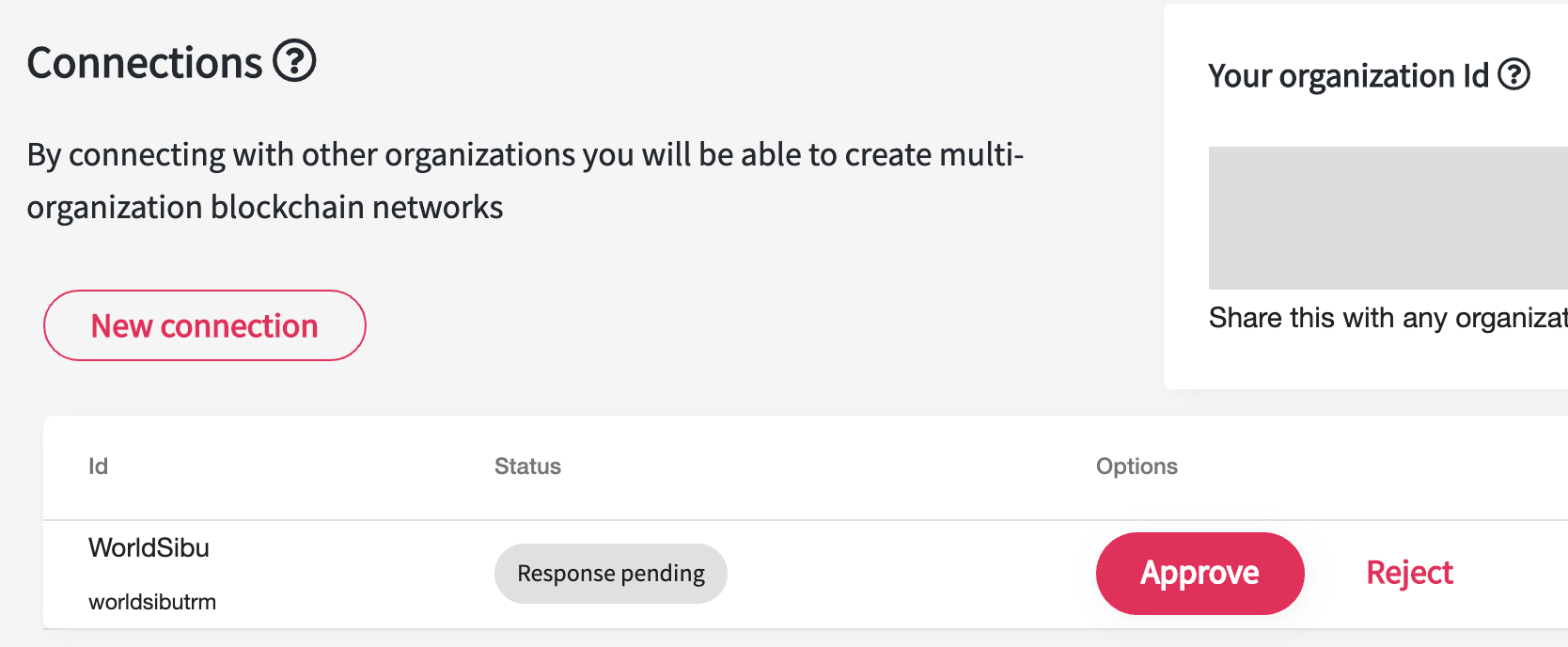Image resolution: width=1568 pixels, height=647 pixels.
Task: Select the grey organization Id box
Action: click(x=1388, y=218)
